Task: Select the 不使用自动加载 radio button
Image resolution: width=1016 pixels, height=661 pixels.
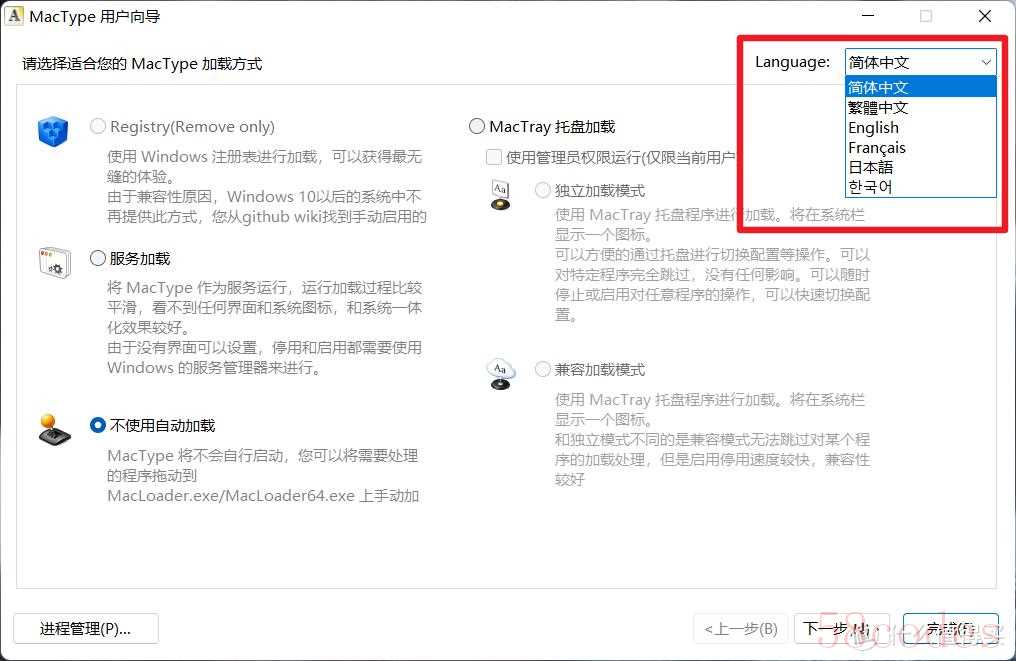Action: pyautogui.click(x=98, y=425)
